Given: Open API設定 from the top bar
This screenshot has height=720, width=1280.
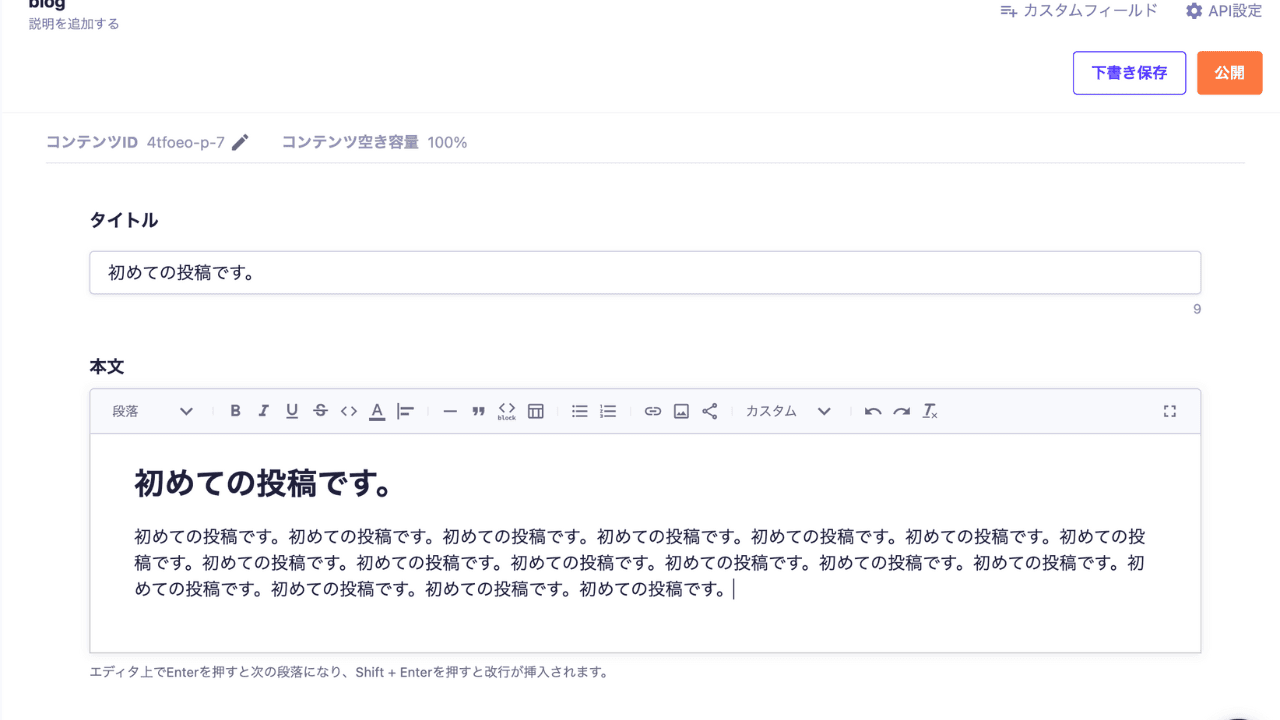Looking at the screenshot, I should pyautogui.click(x=1224, y=11).
